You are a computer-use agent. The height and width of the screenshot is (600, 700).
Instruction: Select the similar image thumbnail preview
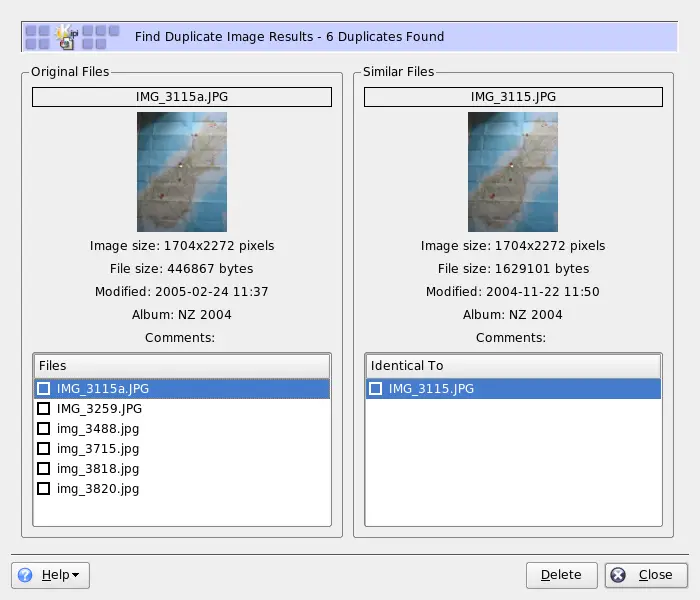(x=513, y=172)
